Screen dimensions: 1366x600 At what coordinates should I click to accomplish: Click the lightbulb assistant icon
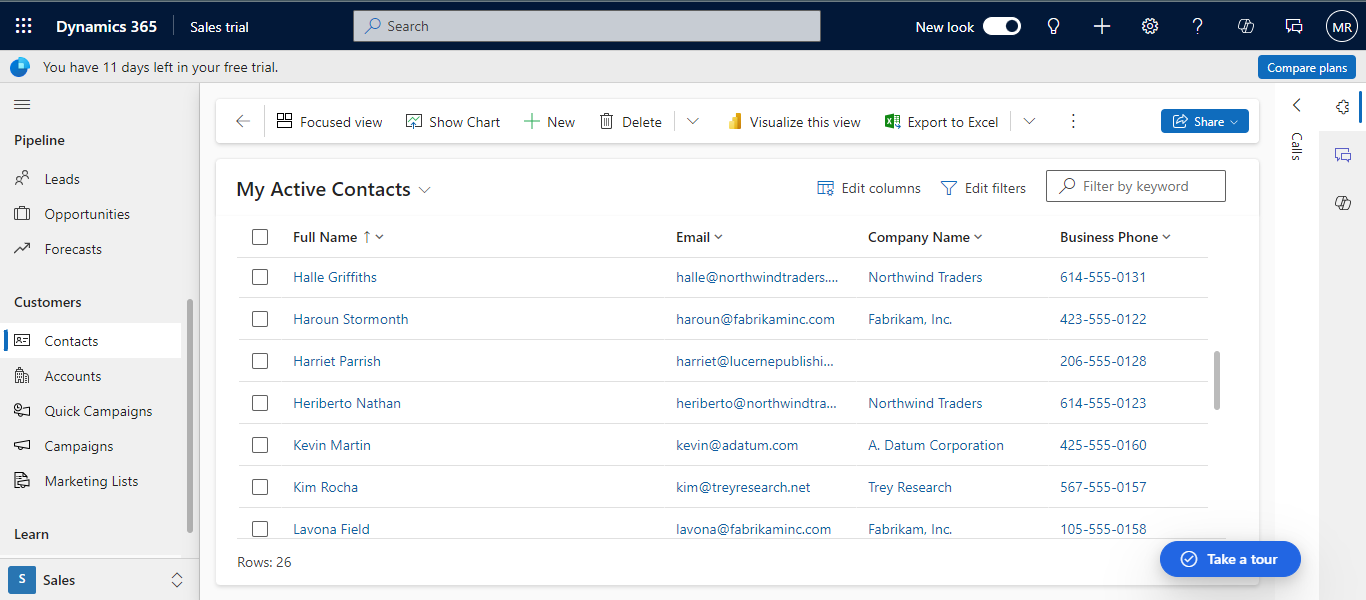point(1053,27)
